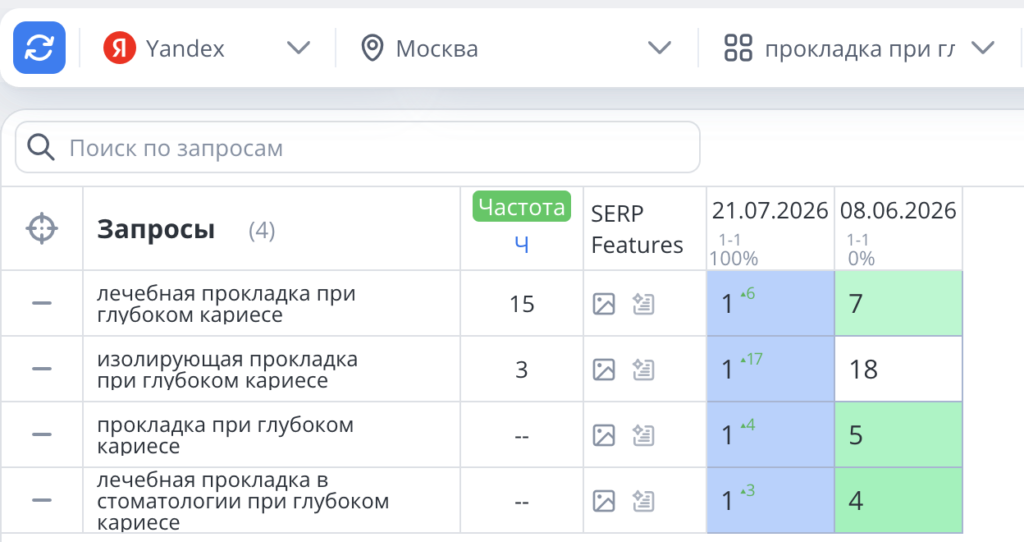Image resolution: width=1024 pixels, height=542 pixels.
Task: Click the Yandex logo icon
Action: (x=120, y=48)
